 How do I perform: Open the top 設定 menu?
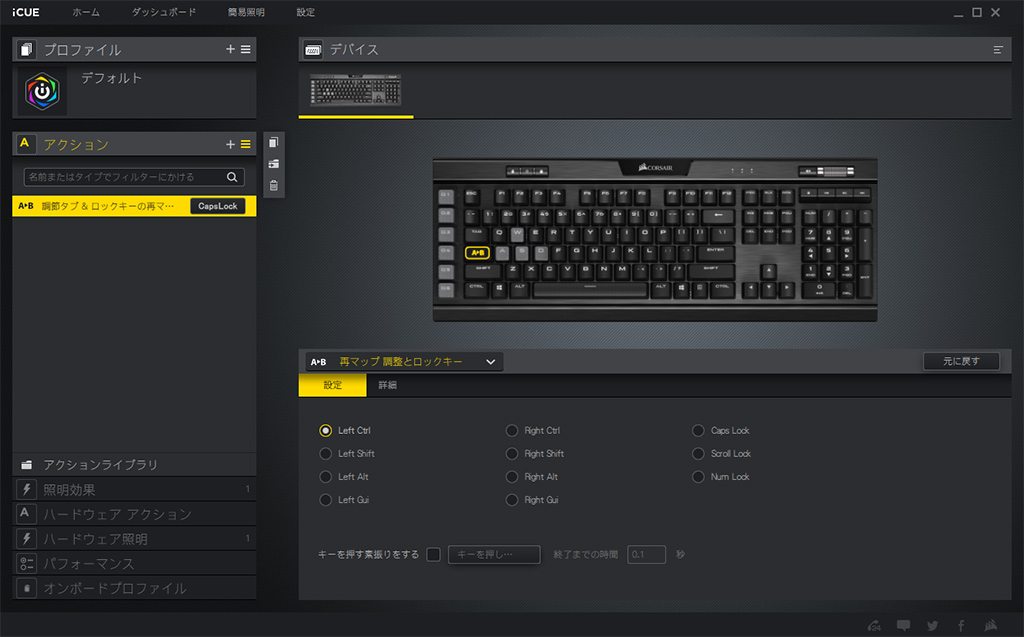[x=306, y=12]
